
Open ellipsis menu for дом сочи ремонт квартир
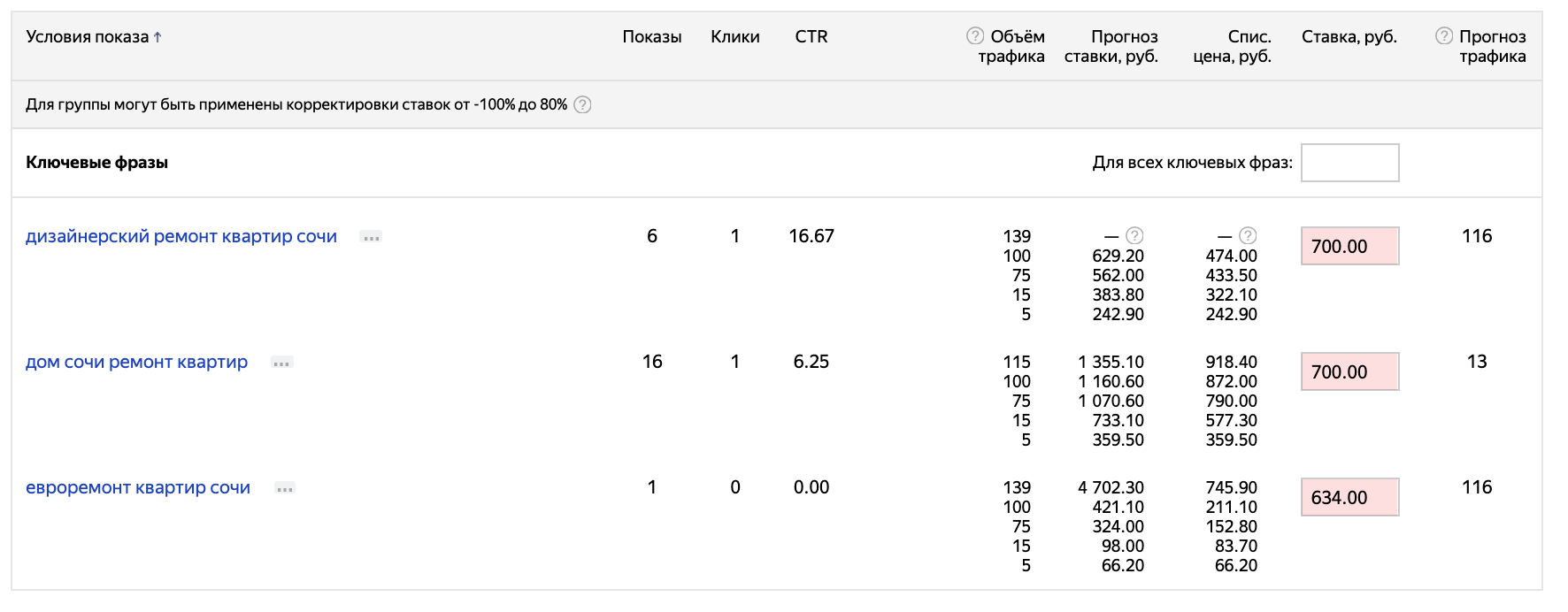281,363
